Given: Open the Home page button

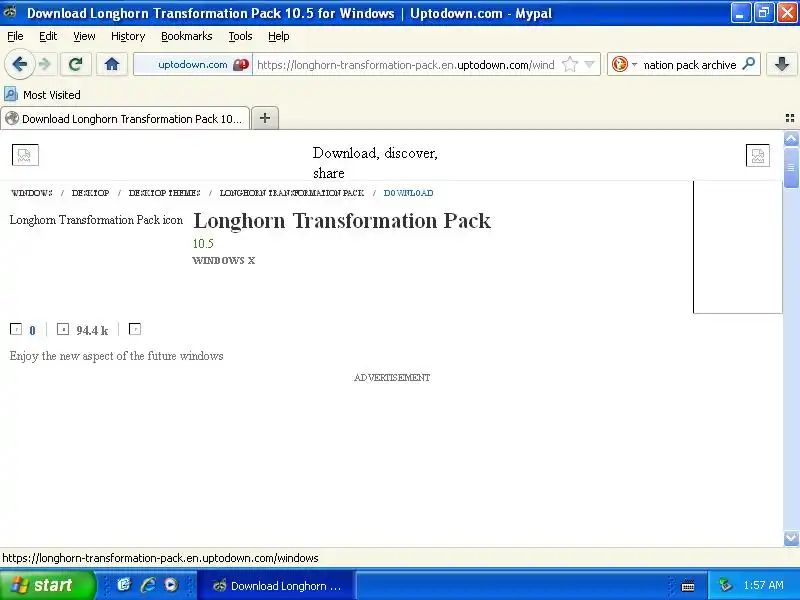Looking at the screenshot, I should click(112, 64).
